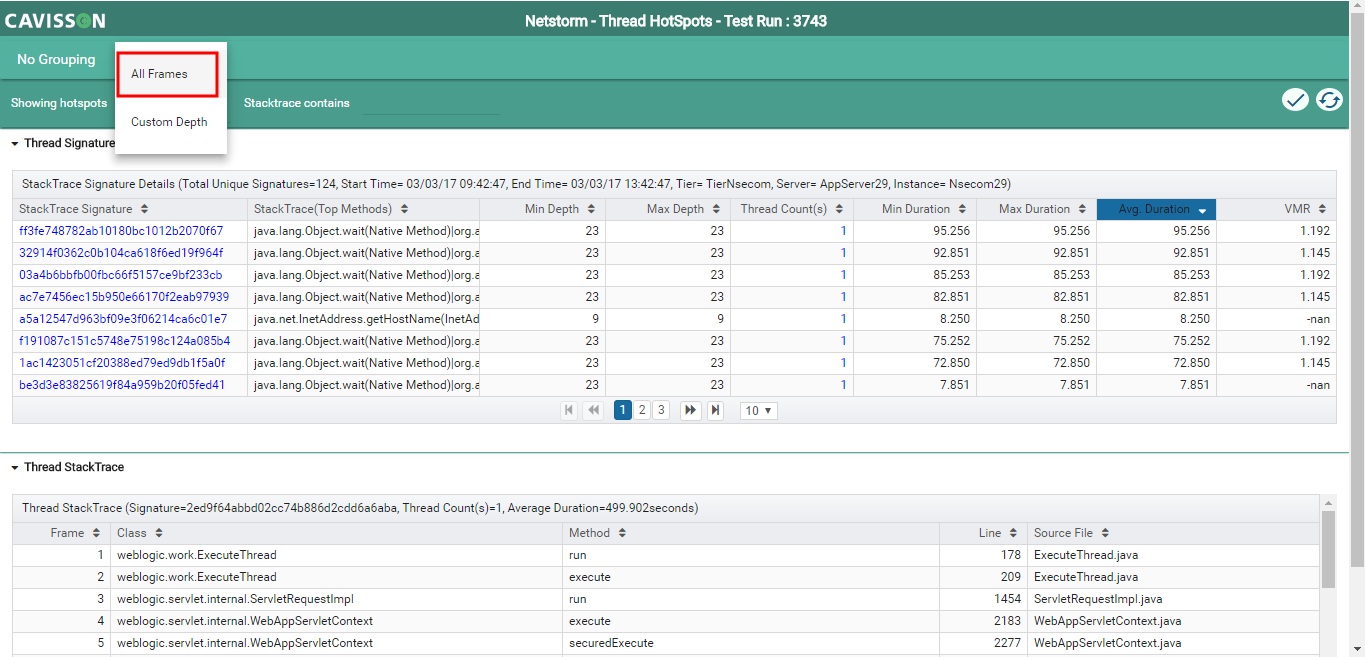Click the Thread StackTrace signature caption

pyautogui.click(x=360, y=508)
